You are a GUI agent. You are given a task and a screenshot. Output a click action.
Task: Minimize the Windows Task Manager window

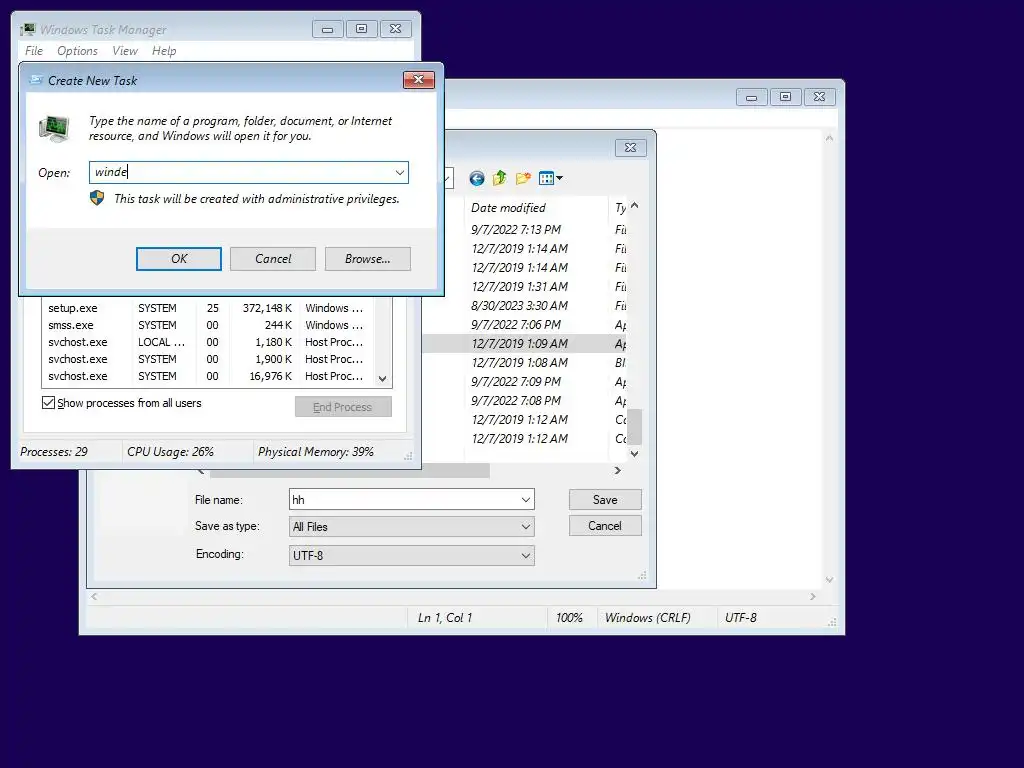(x=328, y=29)
